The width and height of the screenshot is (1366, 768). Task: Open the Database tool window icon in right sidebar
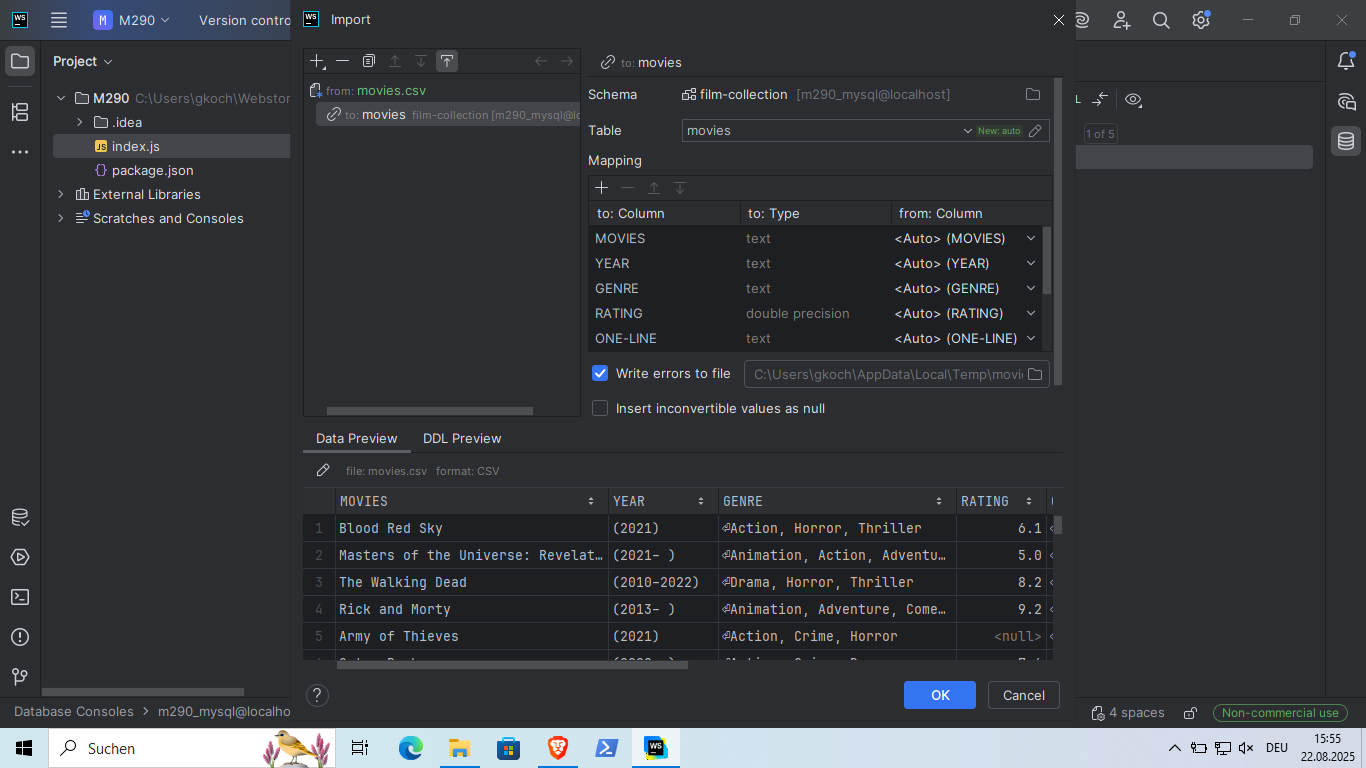[x=1346, y=141]
